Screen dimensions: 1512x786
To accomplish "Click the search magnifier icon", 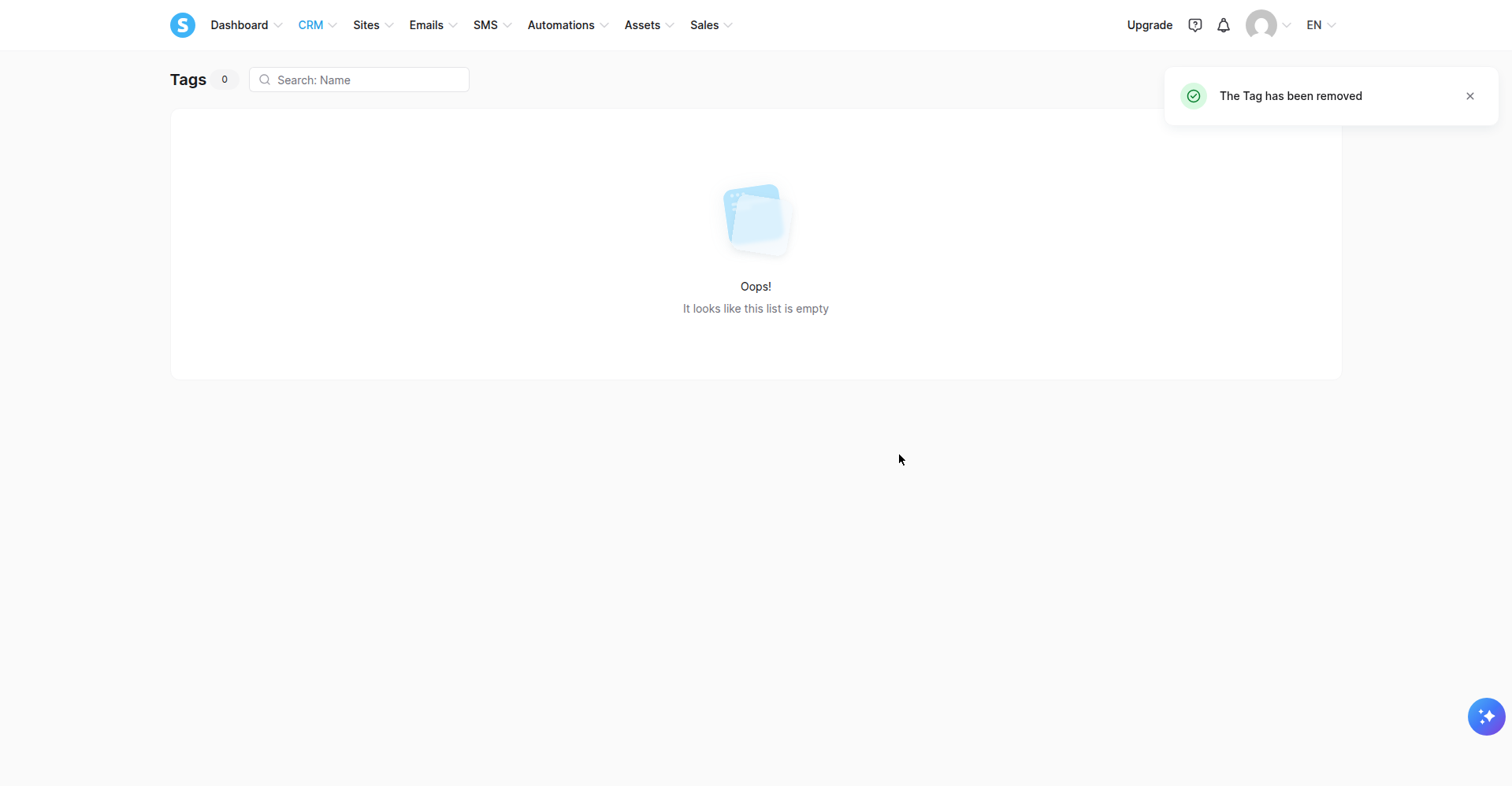I will (265, 80).
